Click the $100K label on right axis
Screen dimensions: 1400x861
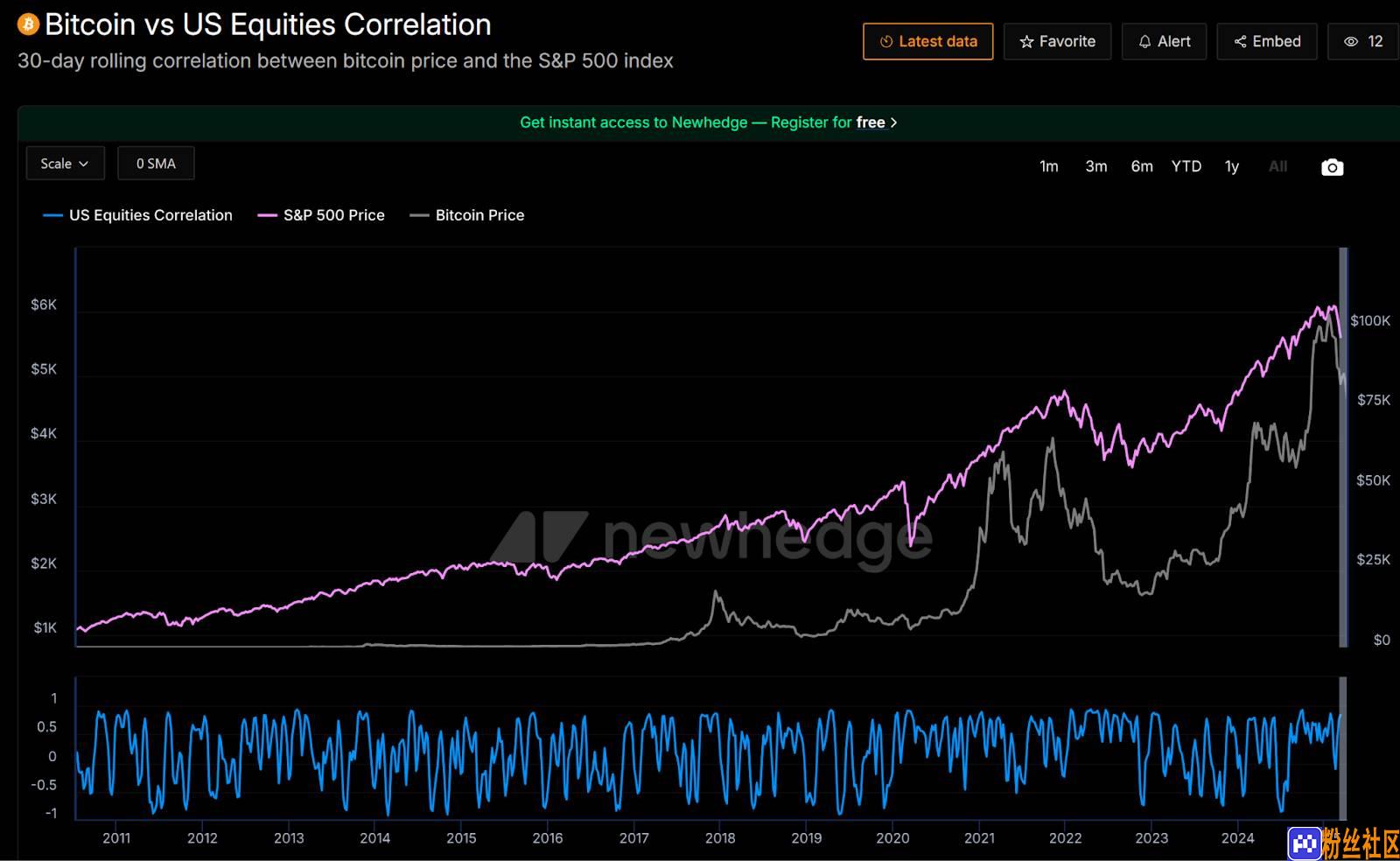coord(1370,321)
